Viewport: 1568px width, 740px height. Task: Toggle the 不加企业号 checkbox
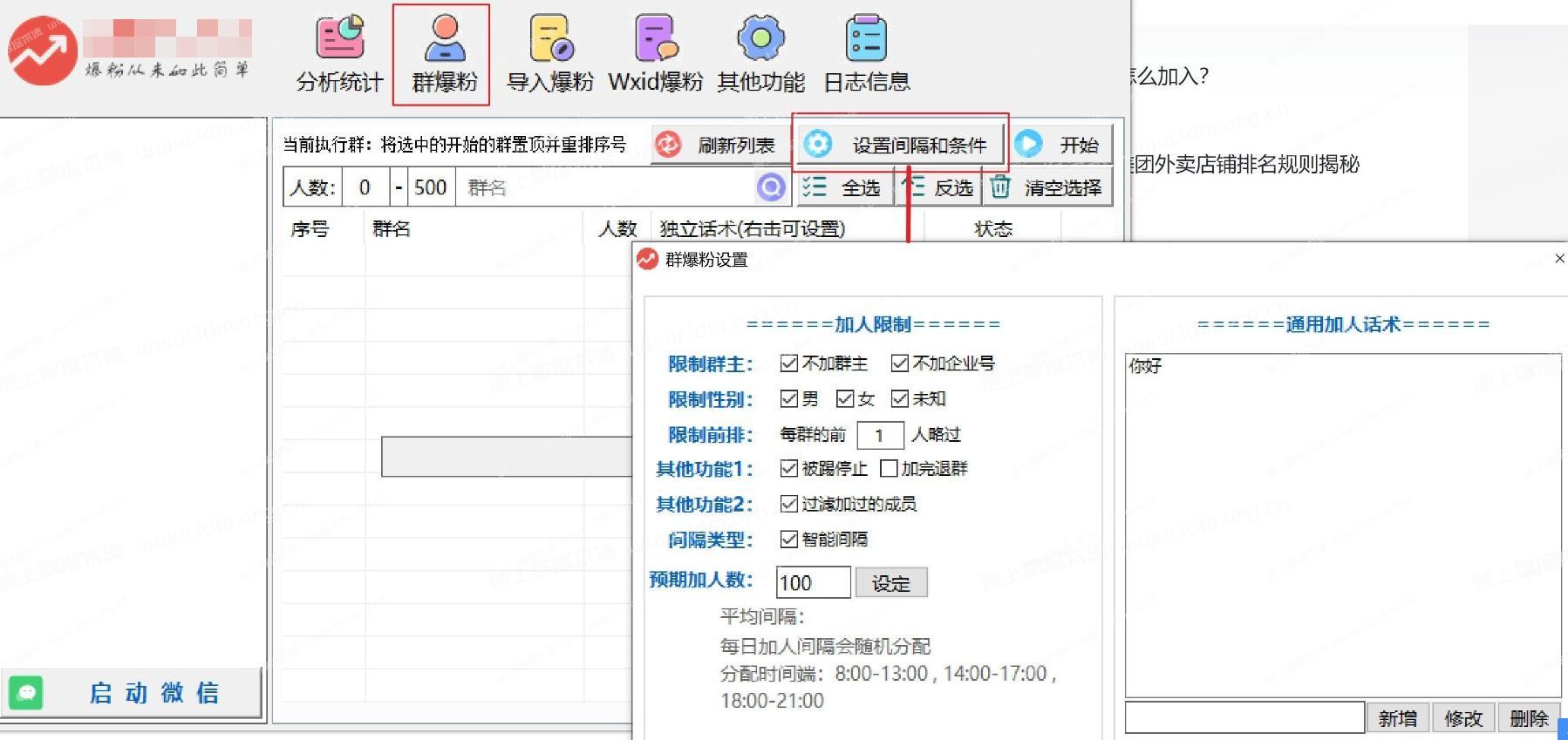pyautogui.click(x=900, y=363)
